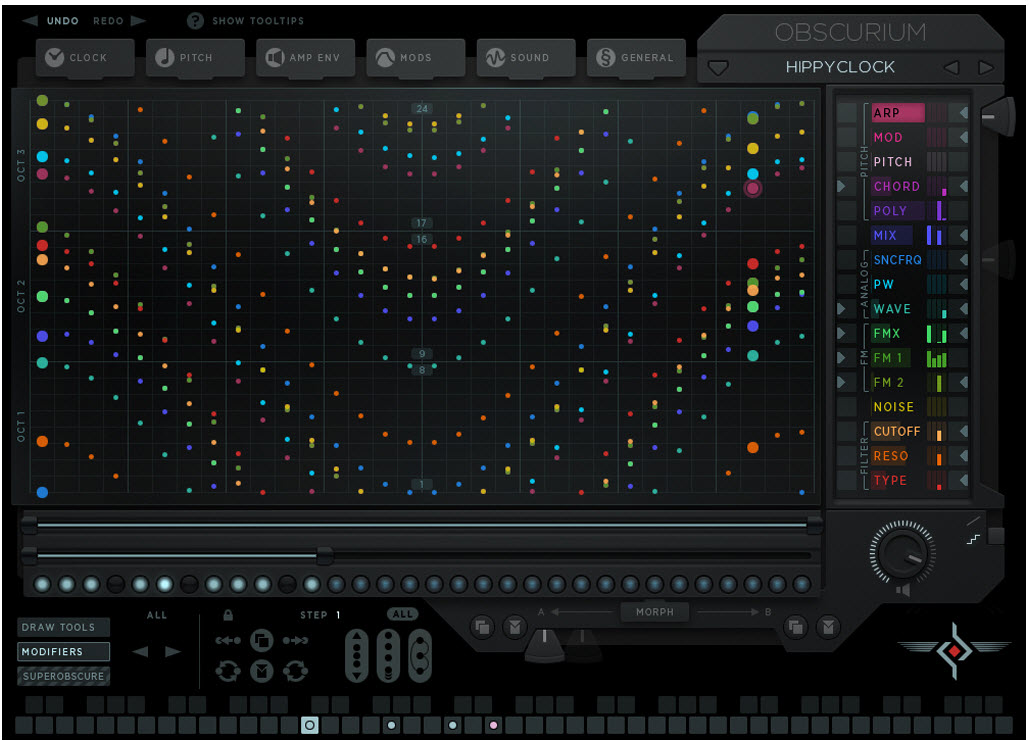Toggle the square box left of CUTOFF
The height and width of the screenshot is (741, 1029).
coord(847,431)
